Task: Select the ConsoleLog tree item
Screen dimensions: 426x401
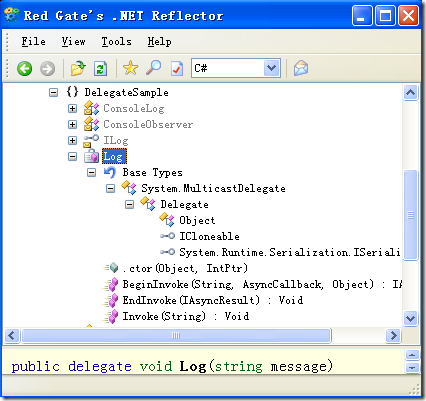Action: pos(134,108)
